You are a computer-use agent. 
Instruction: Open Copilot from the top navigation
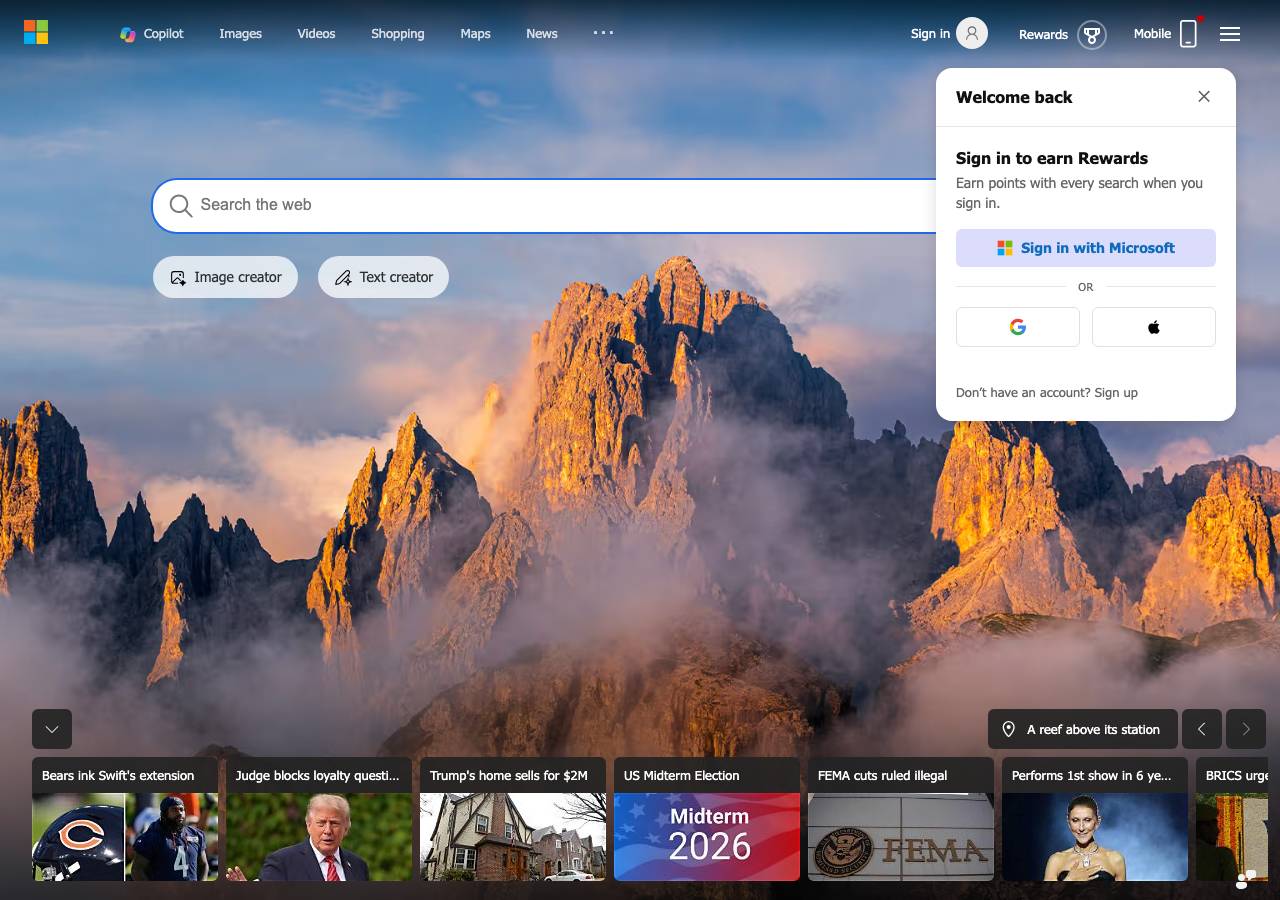tap(152, 33)
